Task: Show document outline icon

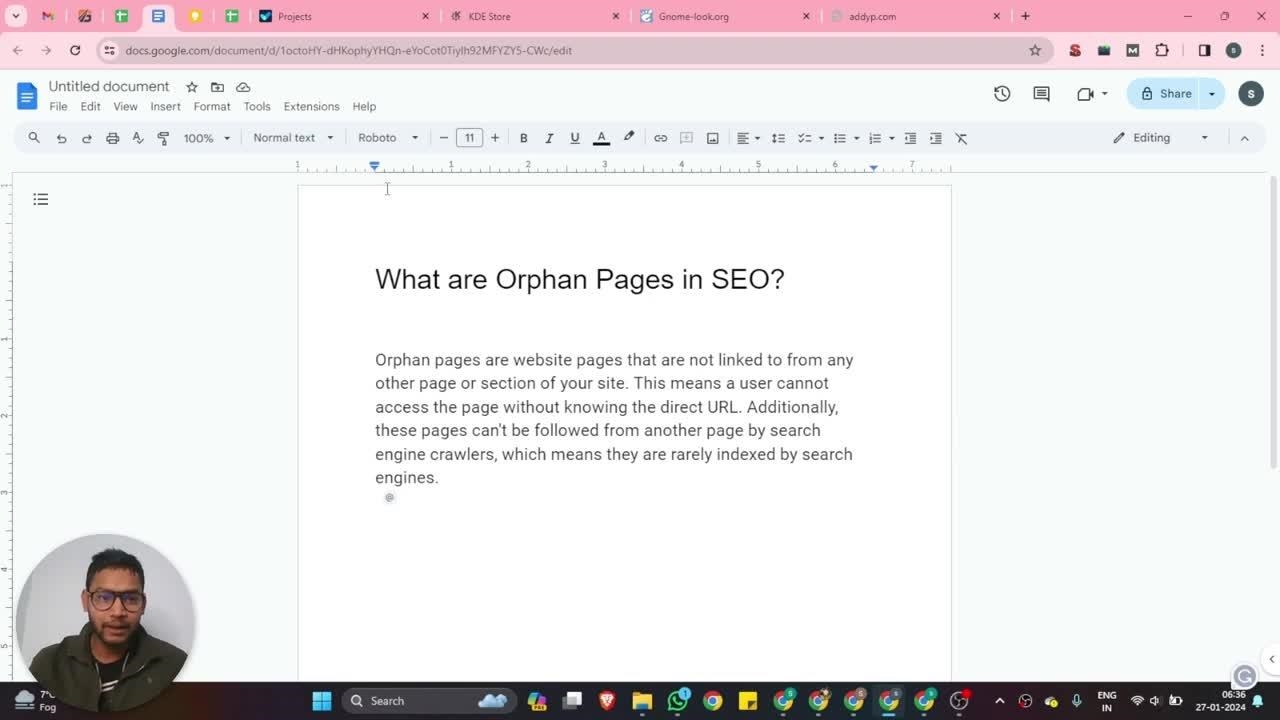Action: click(x=41, y=200)
